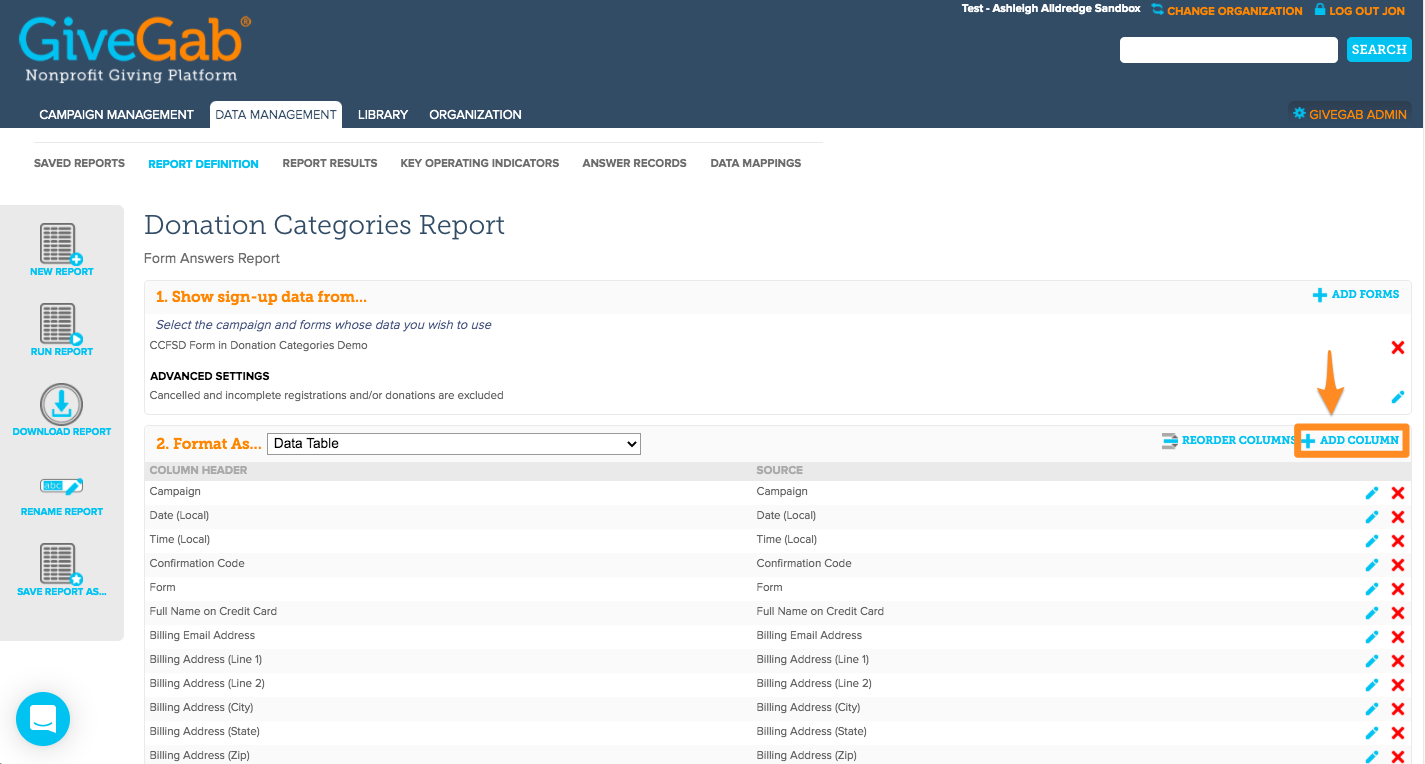Viewport: 1425px width, 764px height.
Task: Click the Search button
Action: tap(1379, 49)
